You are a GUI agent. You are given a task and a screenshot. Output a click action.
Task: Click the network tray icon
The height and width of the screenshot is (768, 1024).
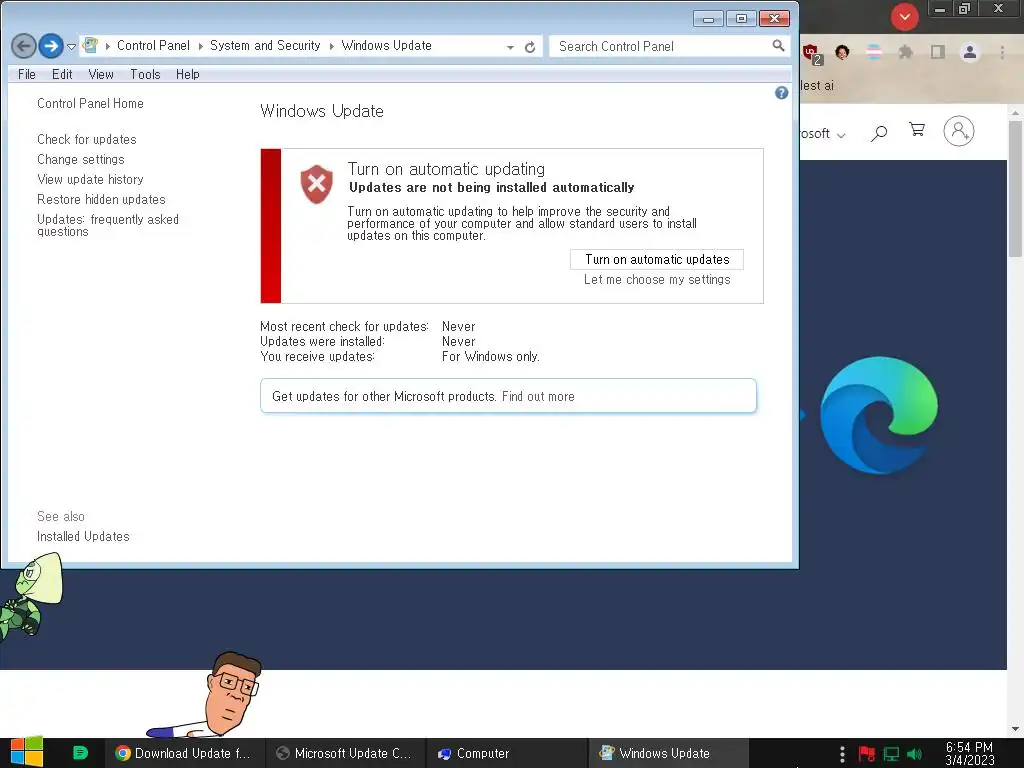pos(891,754)
